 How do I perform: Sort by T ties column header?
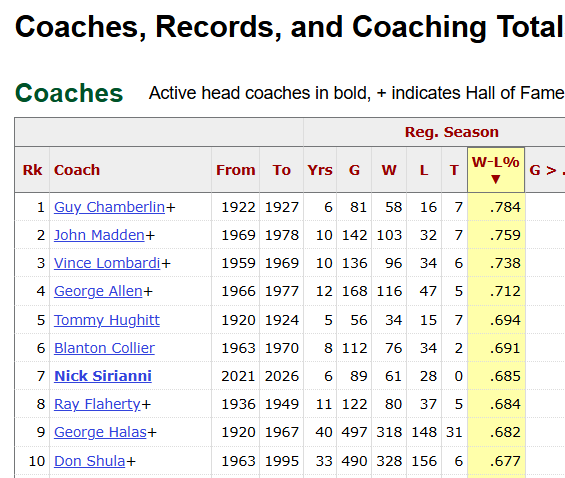pyautogui.click(x=454, y=170)
